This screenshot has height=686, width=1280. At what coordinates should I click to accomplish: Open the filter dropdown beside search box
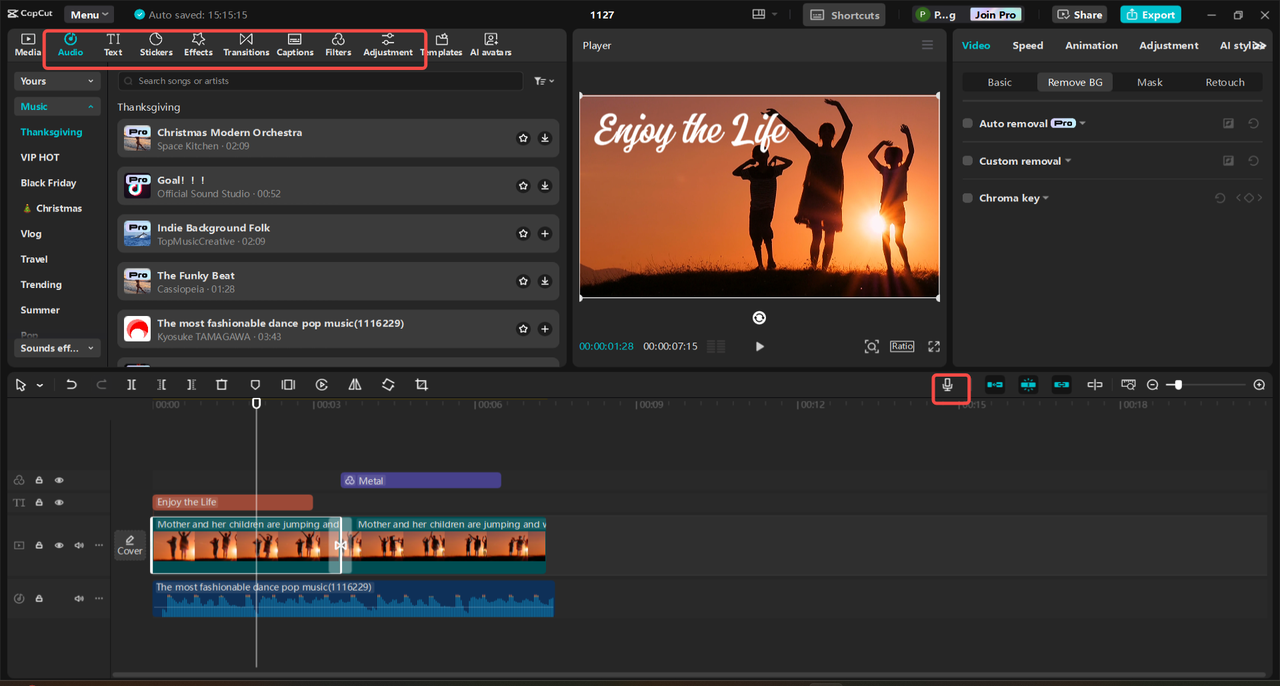pos(544,81)
